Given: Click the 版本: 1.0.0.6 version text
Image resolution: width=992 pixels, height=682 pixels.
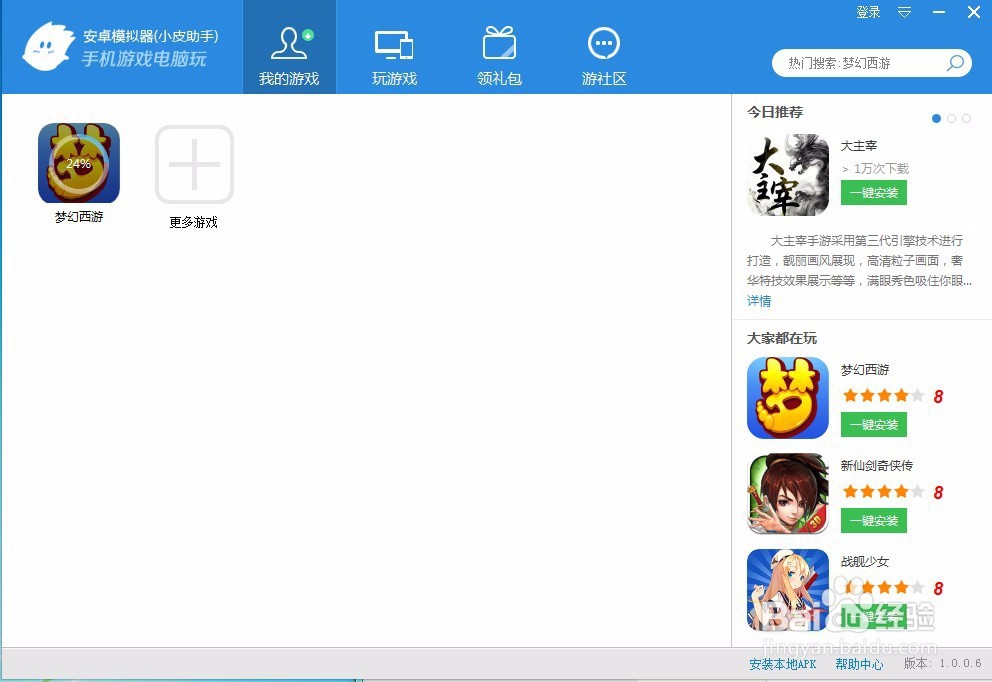Looking at the screenshot, I should (x=943, y=664).
